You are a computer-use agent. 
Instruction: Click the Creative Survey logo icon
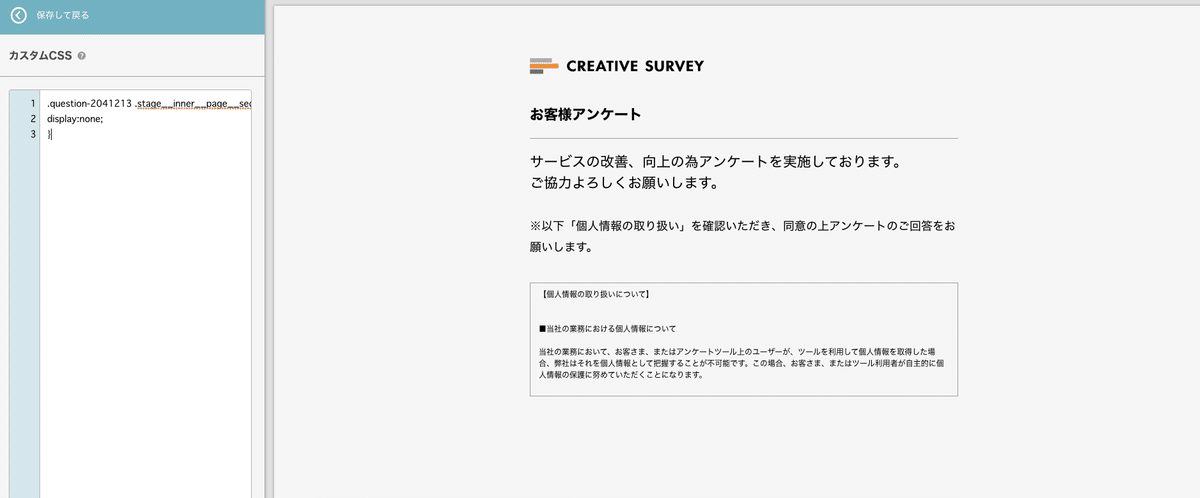click(544, 66)
